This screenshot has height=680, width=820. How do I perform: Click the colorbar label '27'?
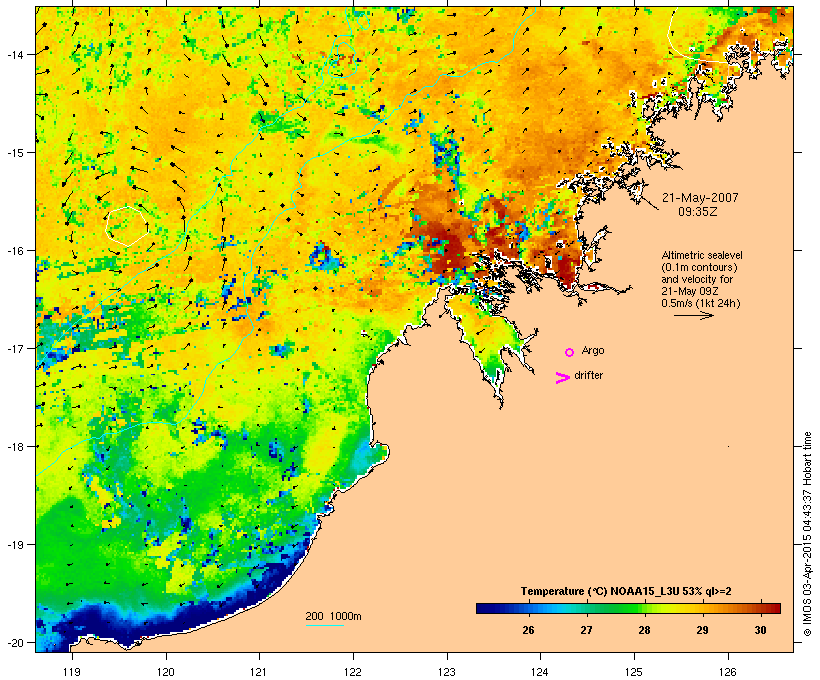click(586, 630)
